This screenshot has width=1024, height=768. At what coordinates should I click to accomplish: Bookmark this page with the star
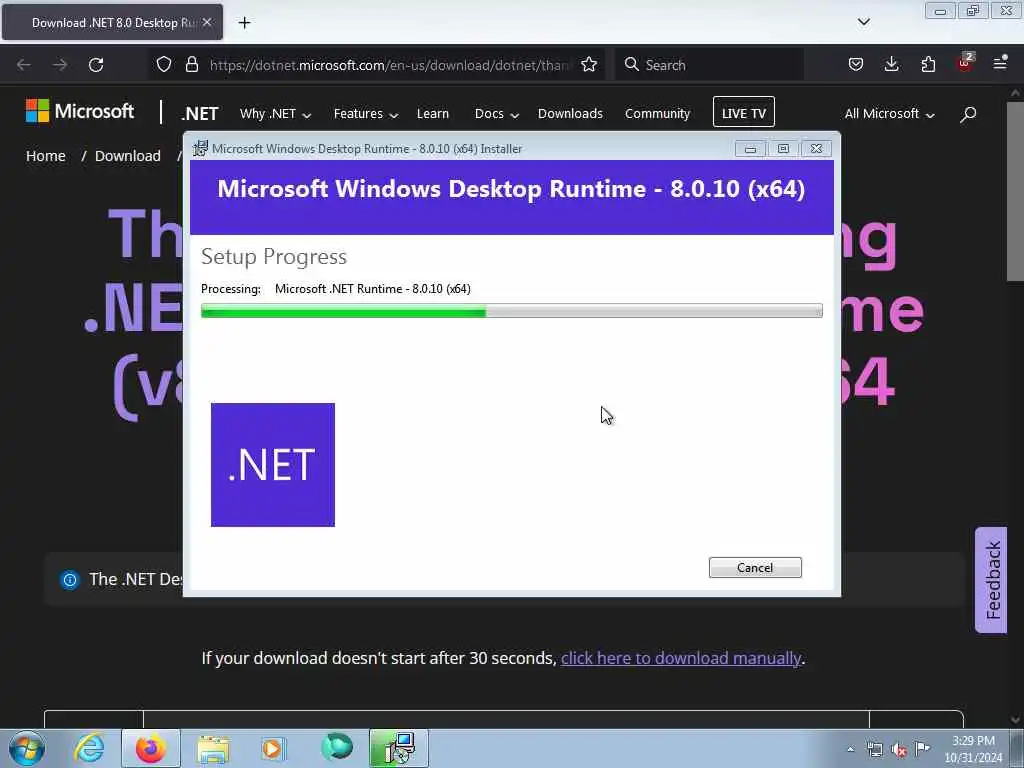coord(589,65)
